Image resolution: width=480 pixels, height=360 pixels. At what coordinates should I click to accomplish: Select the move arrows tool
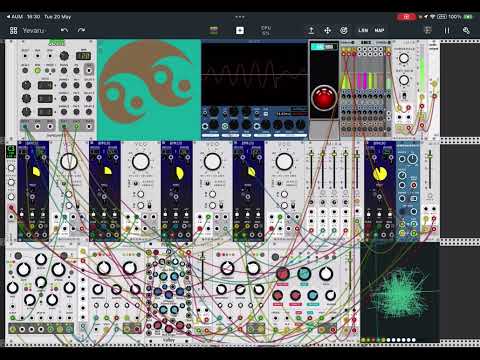[328, 30]
